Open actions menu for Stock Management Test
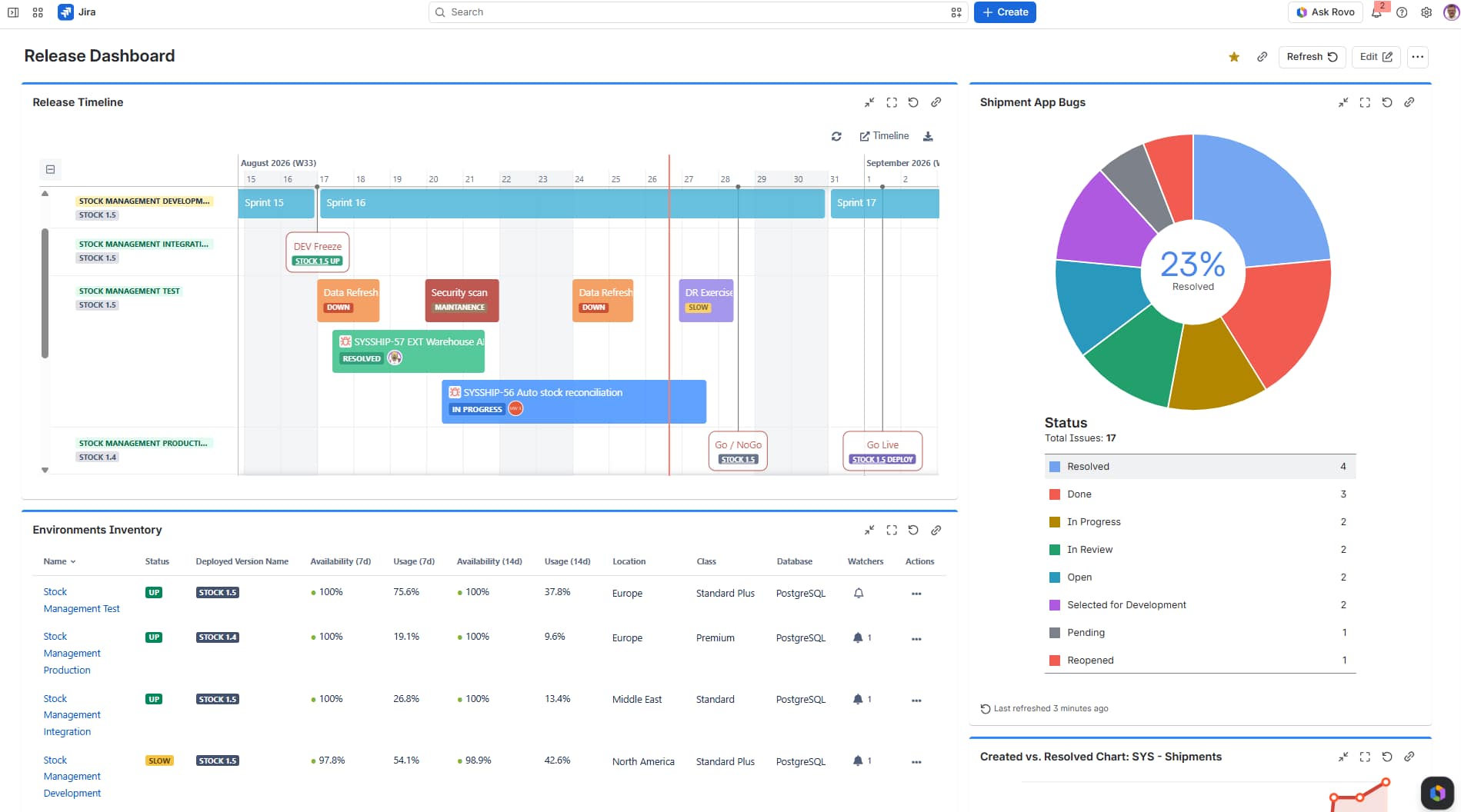Screen dimensions: 1461x812 point(916,594)
